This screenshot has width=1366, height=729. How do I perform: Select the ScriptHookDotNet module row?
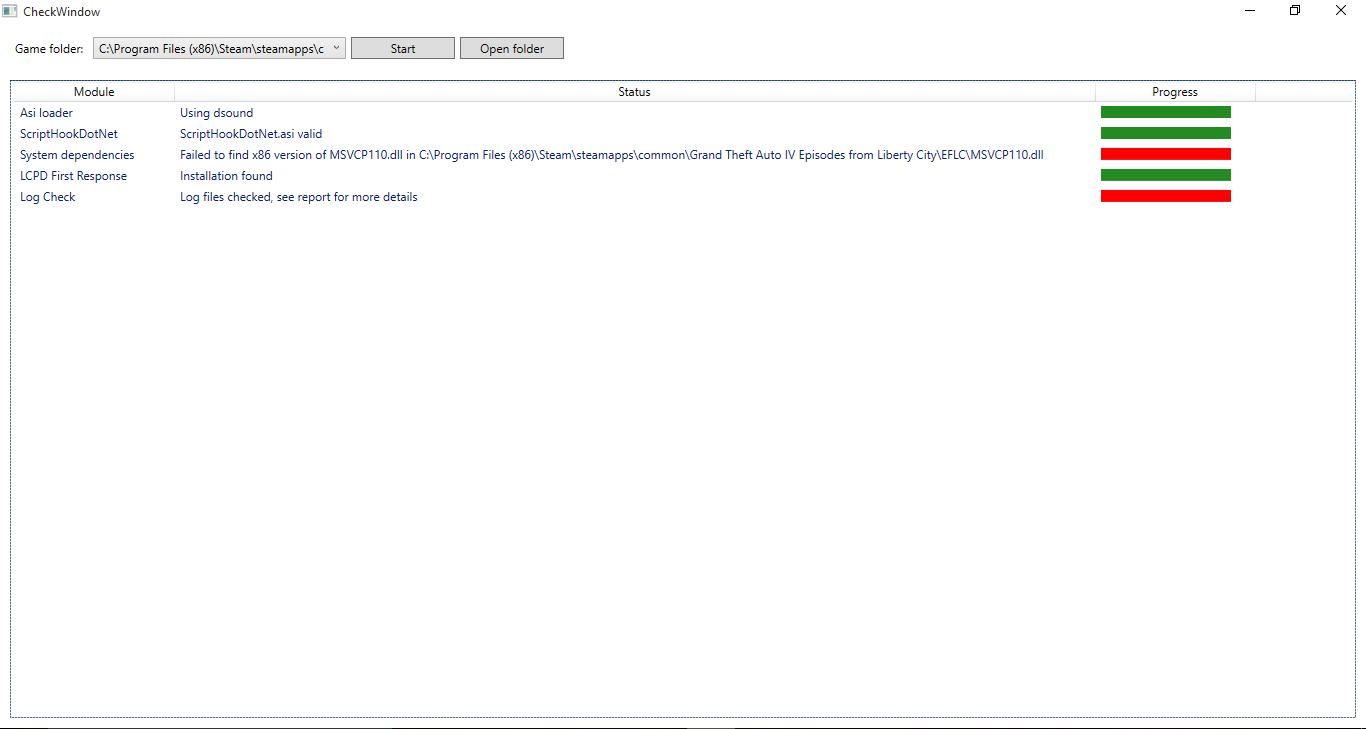tap(683, 133)
